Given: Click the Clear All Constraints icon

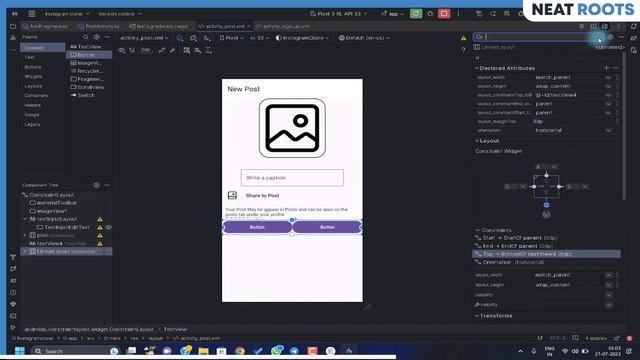Looking at the screenshot, I should 162,51.
